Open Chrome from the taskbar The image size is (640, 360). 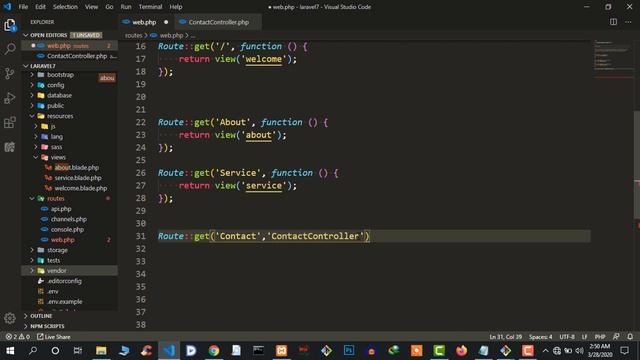[x=213, y=351]
